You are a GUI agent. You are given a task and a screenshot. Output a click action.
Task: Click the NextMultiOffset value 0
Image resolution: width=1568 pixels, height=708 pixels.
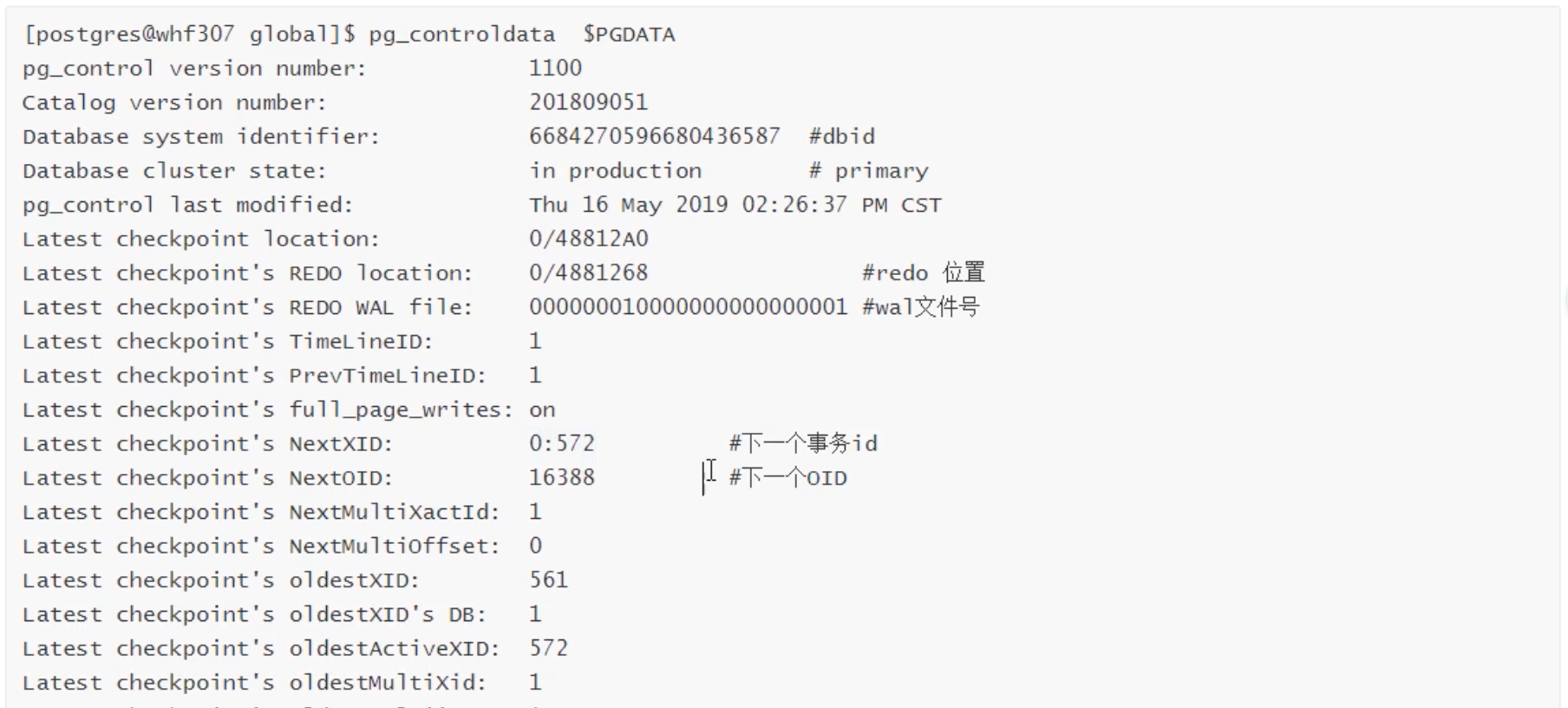pos(535,546)
